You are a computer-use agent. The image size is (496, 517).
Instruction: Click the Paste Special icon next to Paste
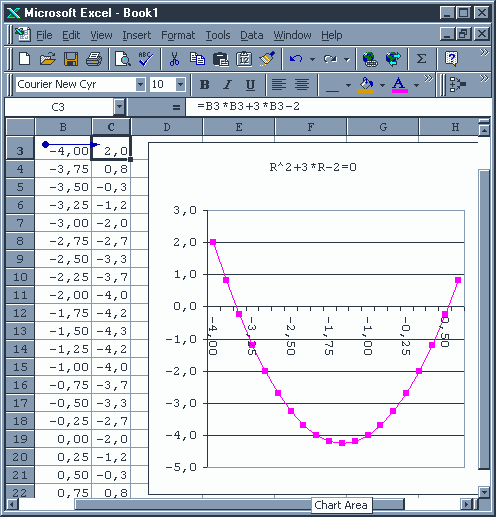click(244, 59)
